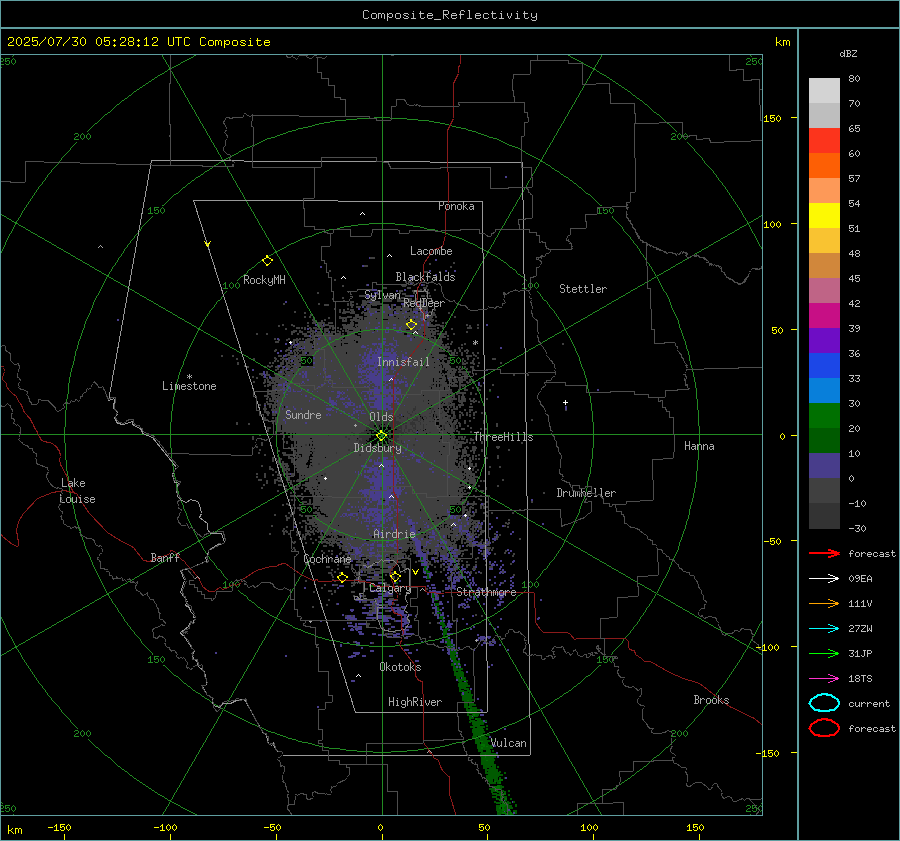Select the bright green 30–20 dBZ swatch
The image size is (900, 841).
824,416
